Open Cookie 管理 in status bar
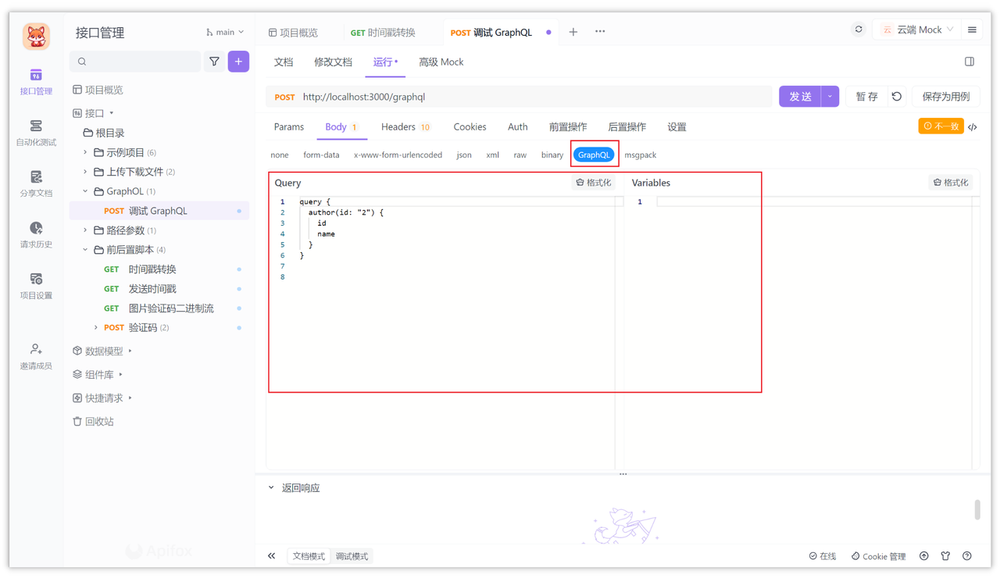 [x=878, y=556]
